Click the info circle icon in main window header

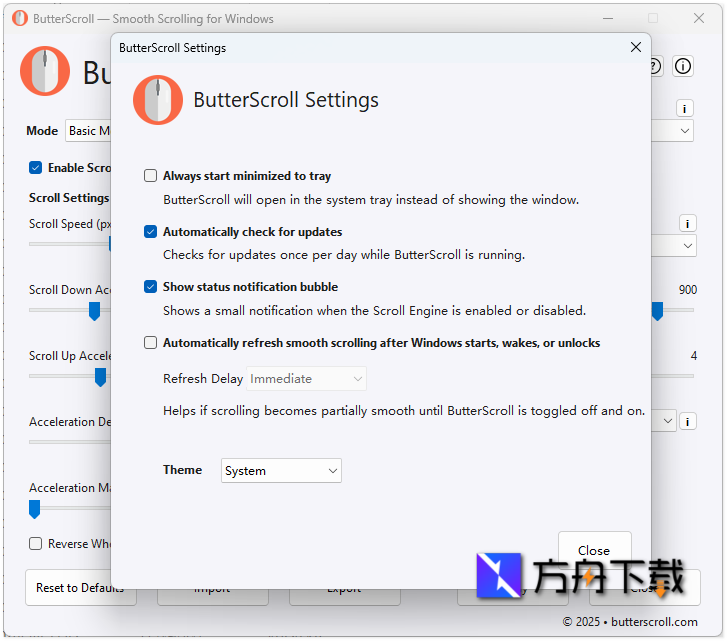pyautogui.click(x=682, y=66)
